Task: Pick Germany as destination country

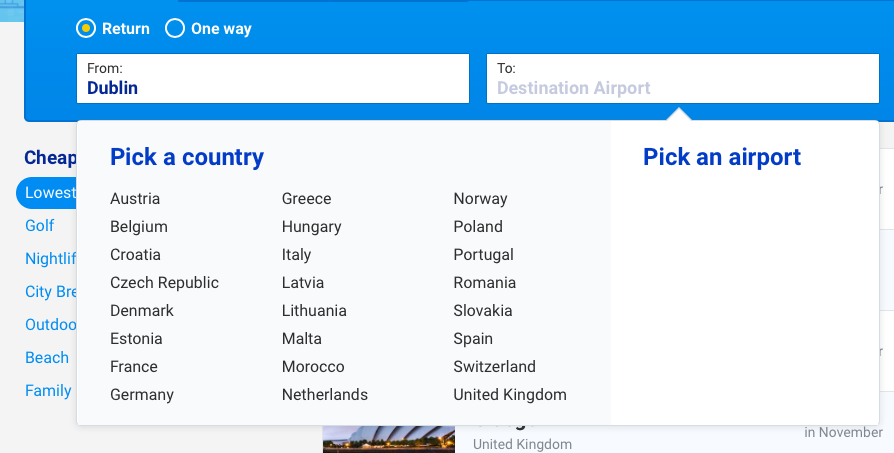Action: (142, 395)
